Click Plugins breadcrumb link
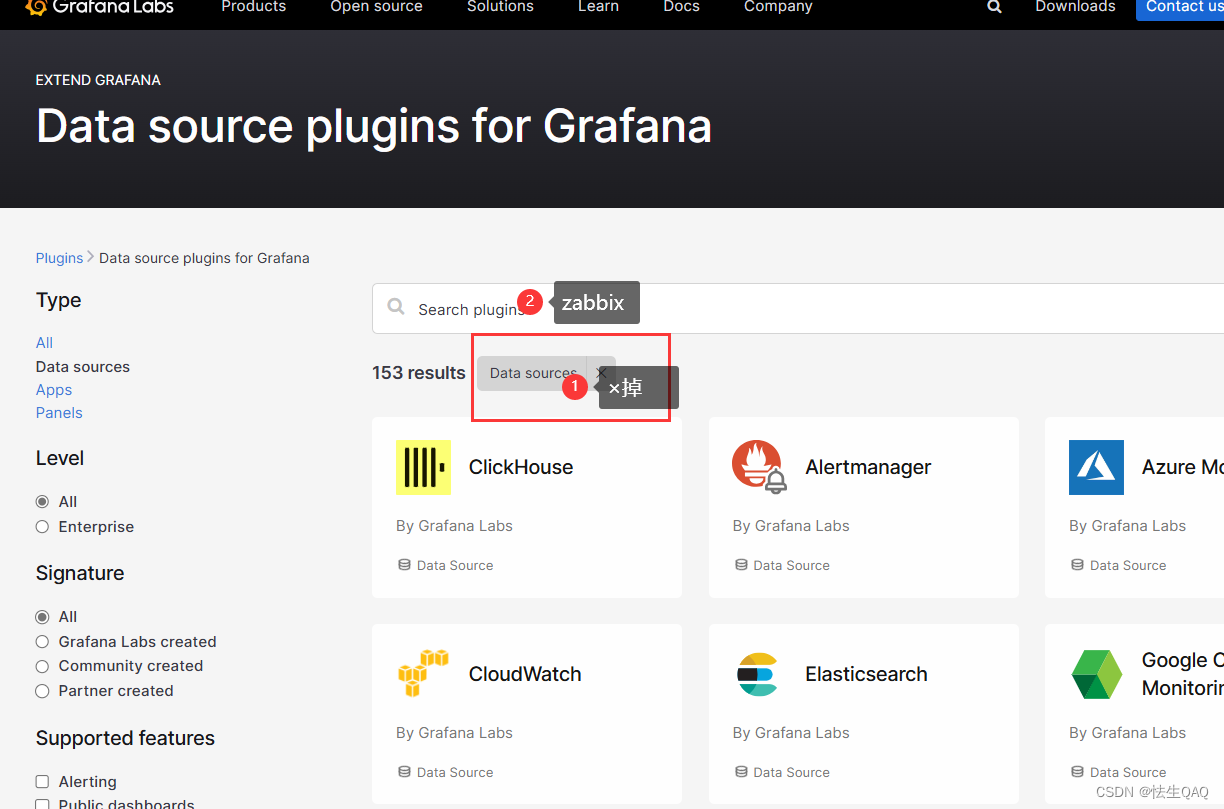 pyautogui.click(x=59, y=258)
